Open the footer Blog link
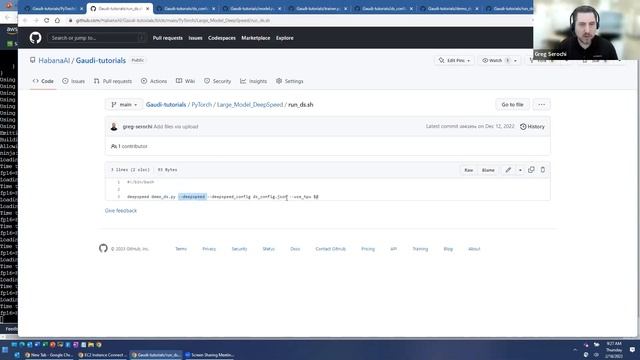This screenshot has width=640, height=360. point(448,249)
